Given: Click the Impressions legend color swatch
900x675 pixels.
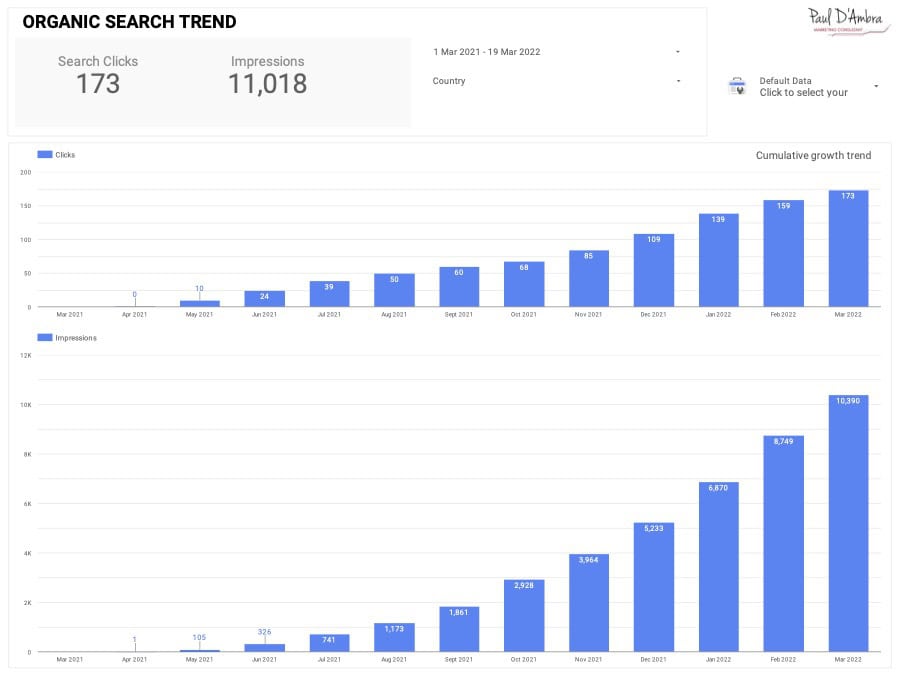Looking at the screenshot, I should [45, 338].
